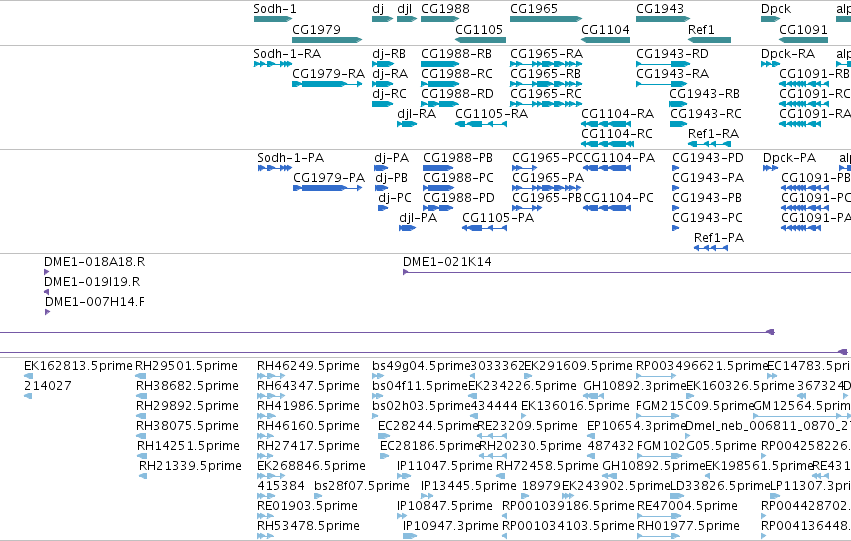The height and width of the screenshot is (541, 851).
Task: Select the DME1-021K14 BAC start marker
Action: pyautogui.click(x=405, y=272)
